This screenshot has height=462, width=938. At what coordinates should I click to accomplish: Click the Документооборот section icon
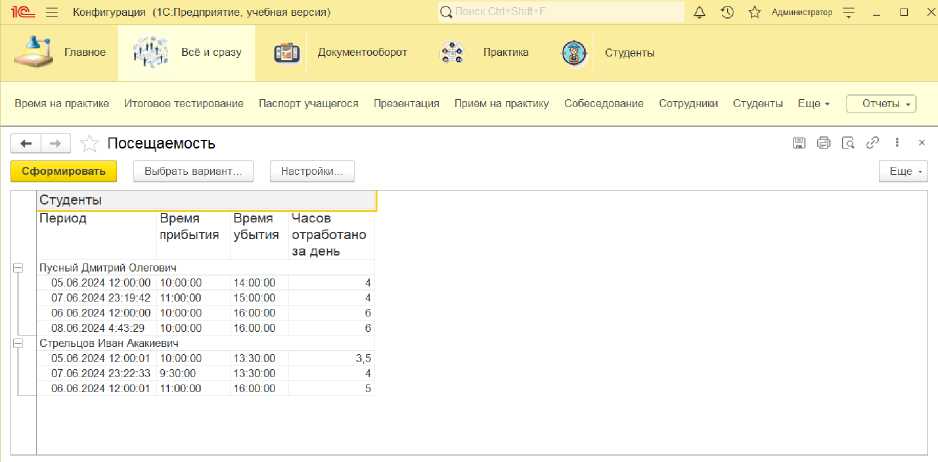click(286, 53)
